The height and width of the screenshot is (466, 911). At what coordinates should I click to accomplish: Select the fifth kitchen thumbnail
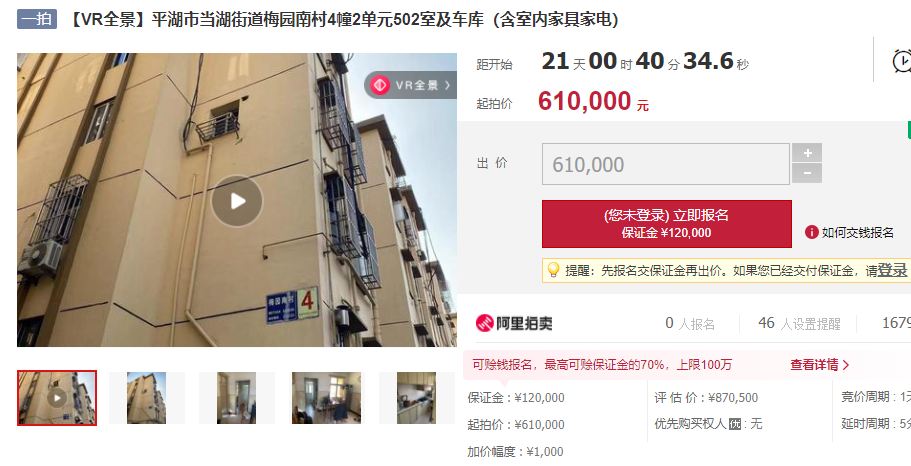tap(417, 398)
